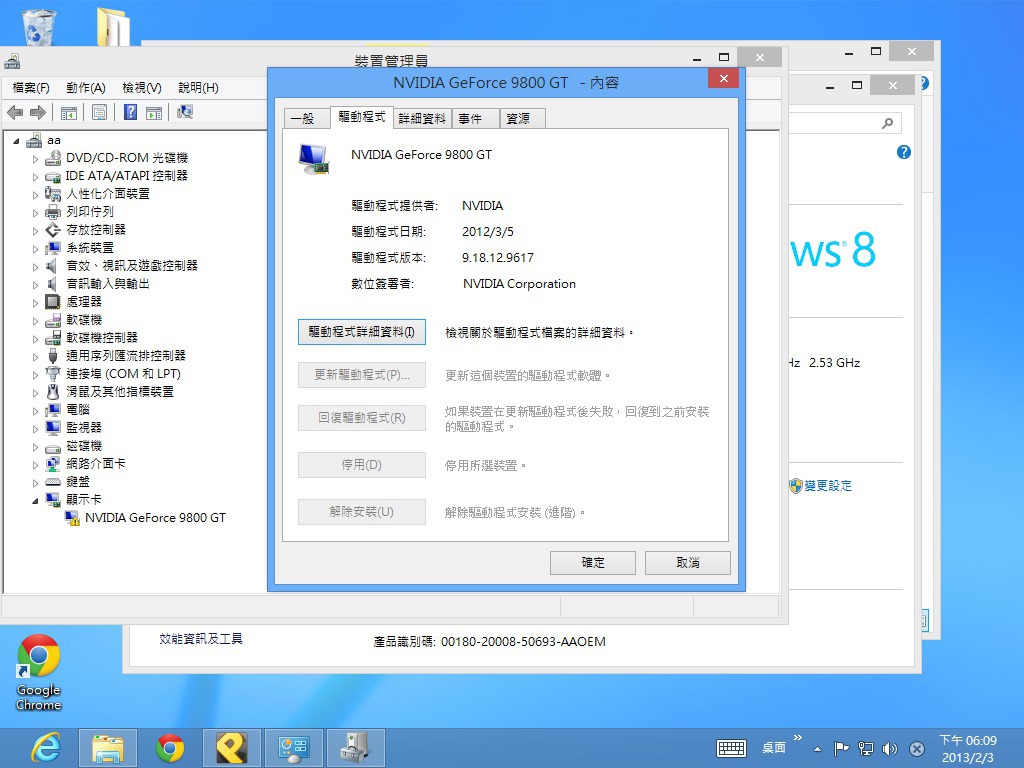Click the 驅動程式詳細資料(I) button
The image size is (1024, 768).
(362, 332)
